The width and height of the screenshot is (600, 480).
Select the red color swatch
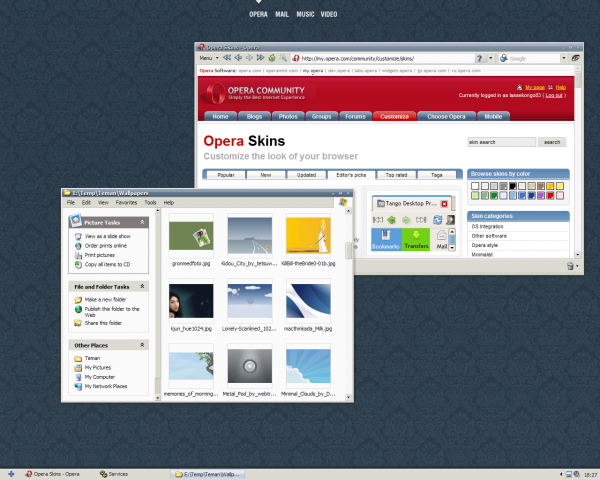(550, 196)
